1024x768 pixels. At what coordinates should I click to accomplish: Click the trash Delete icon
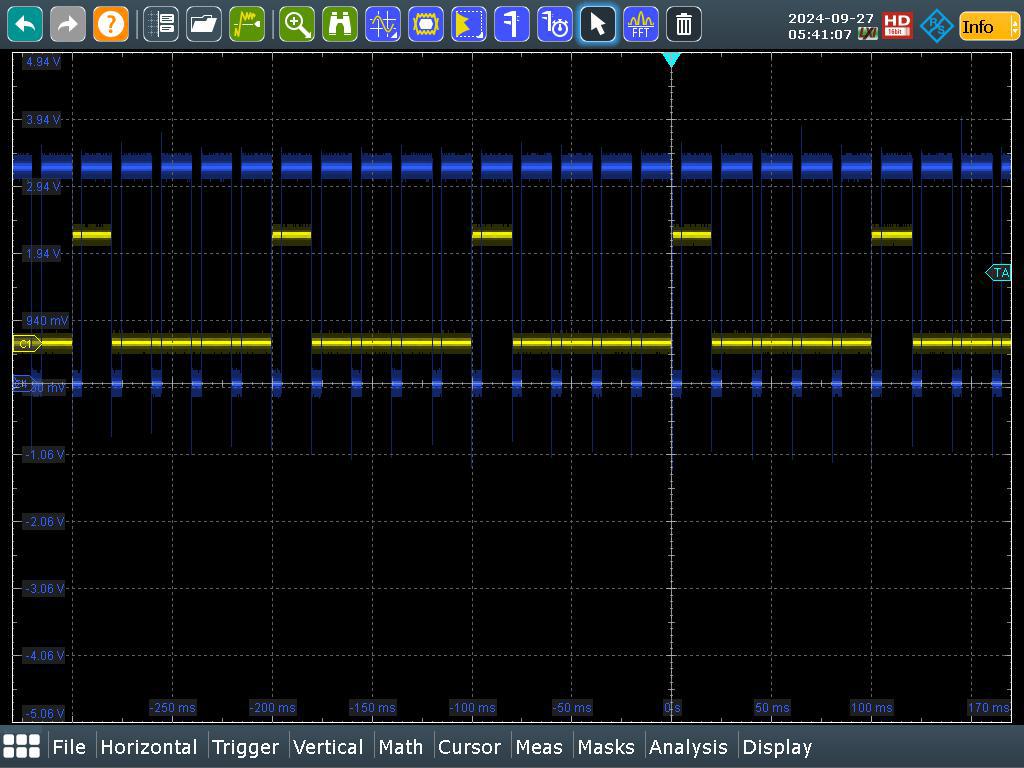(x=684, y=24)
